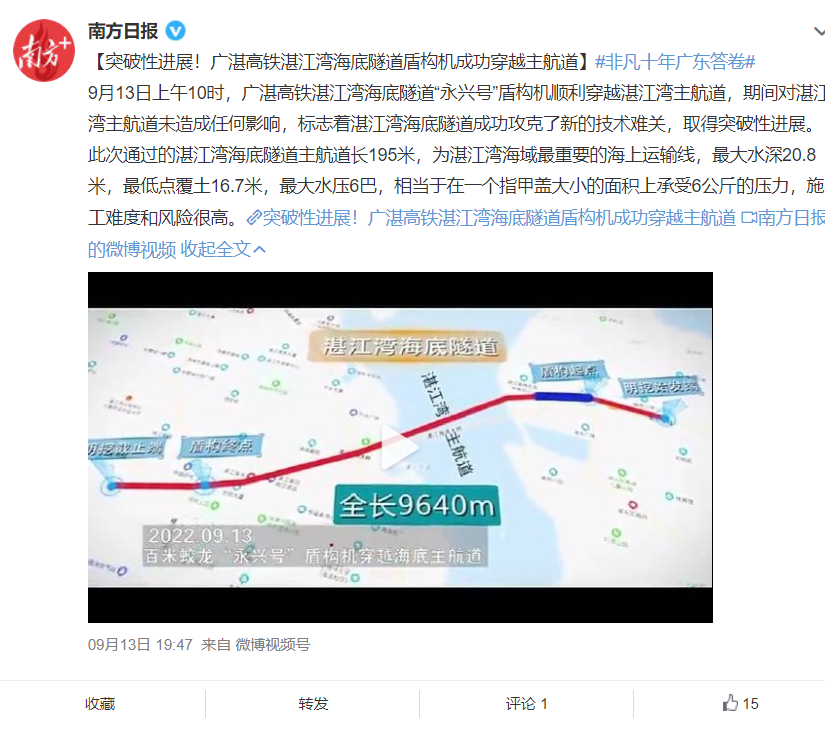Click the like count 15
This screenshot has width=825, height=729.
click(750, 704)
